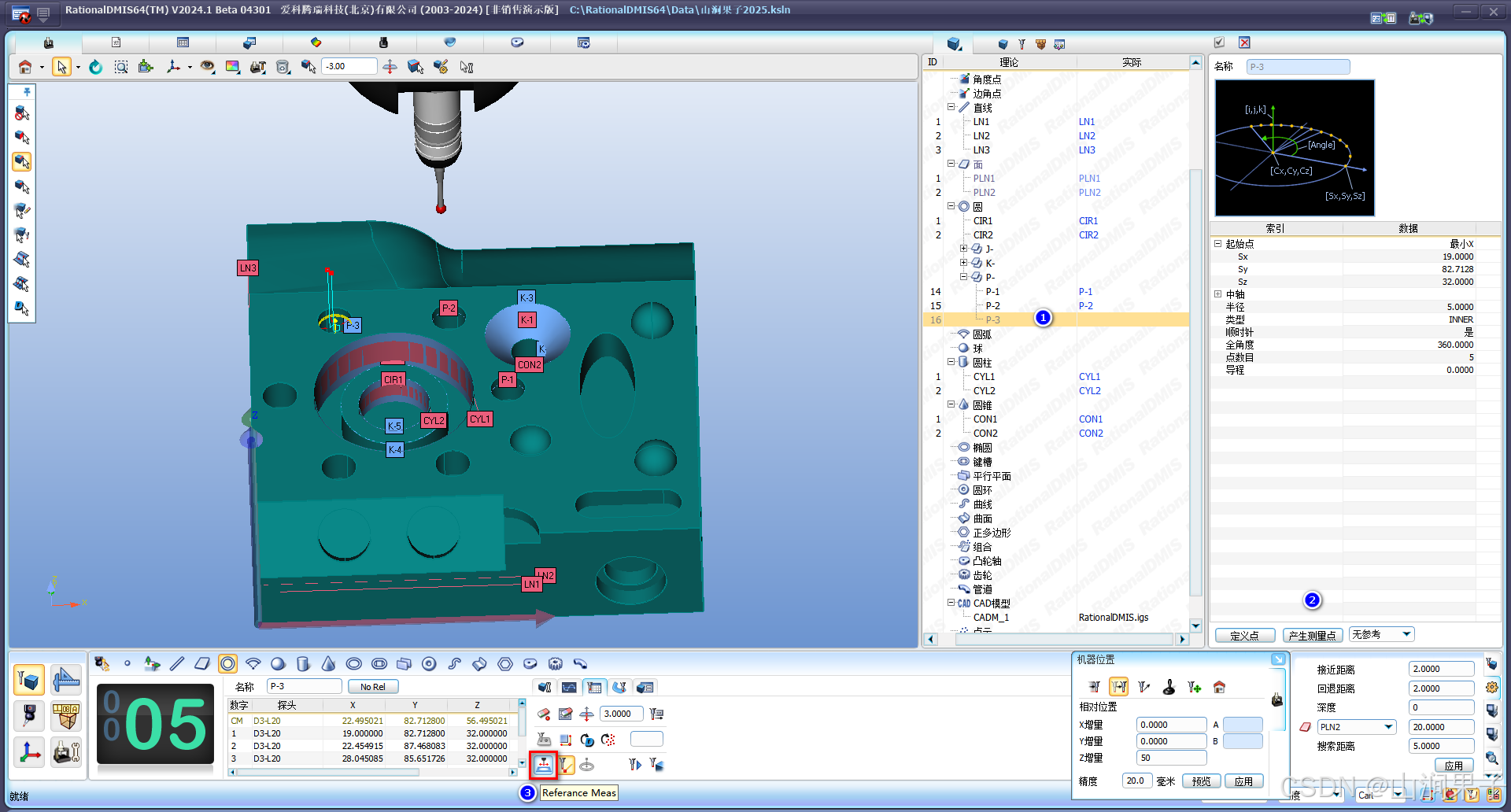
Task: Click the 定义点 button
Action: (x=1244, y=636)
